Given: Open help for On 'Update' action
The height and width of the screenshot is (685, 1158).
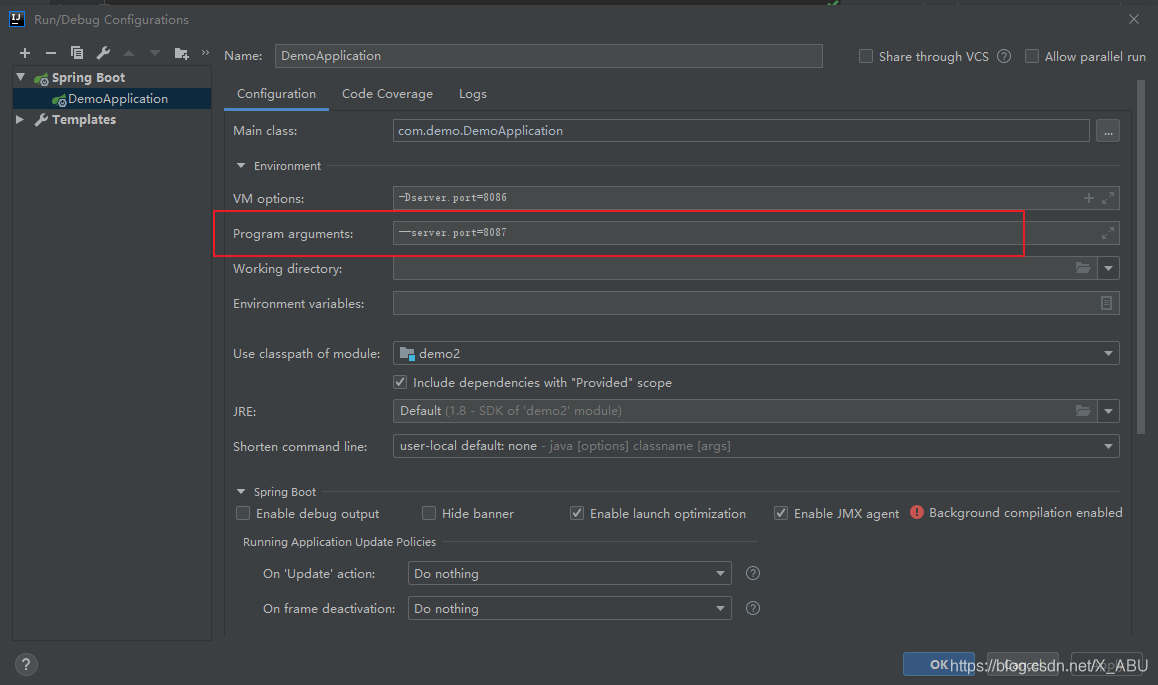Looking at the screenshot, I should click(753, 573).
